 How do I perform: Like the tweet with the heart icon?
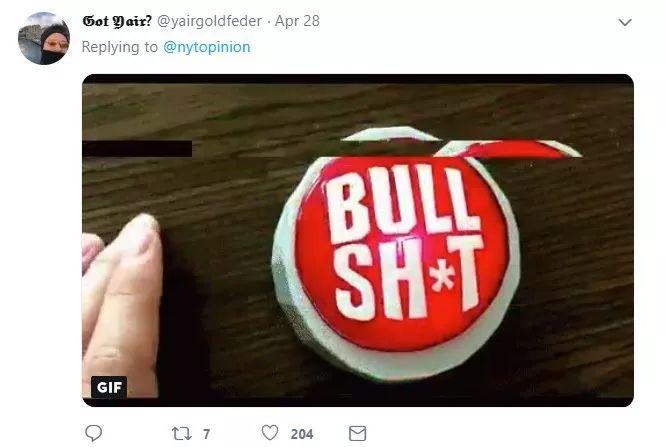(270, 433)
